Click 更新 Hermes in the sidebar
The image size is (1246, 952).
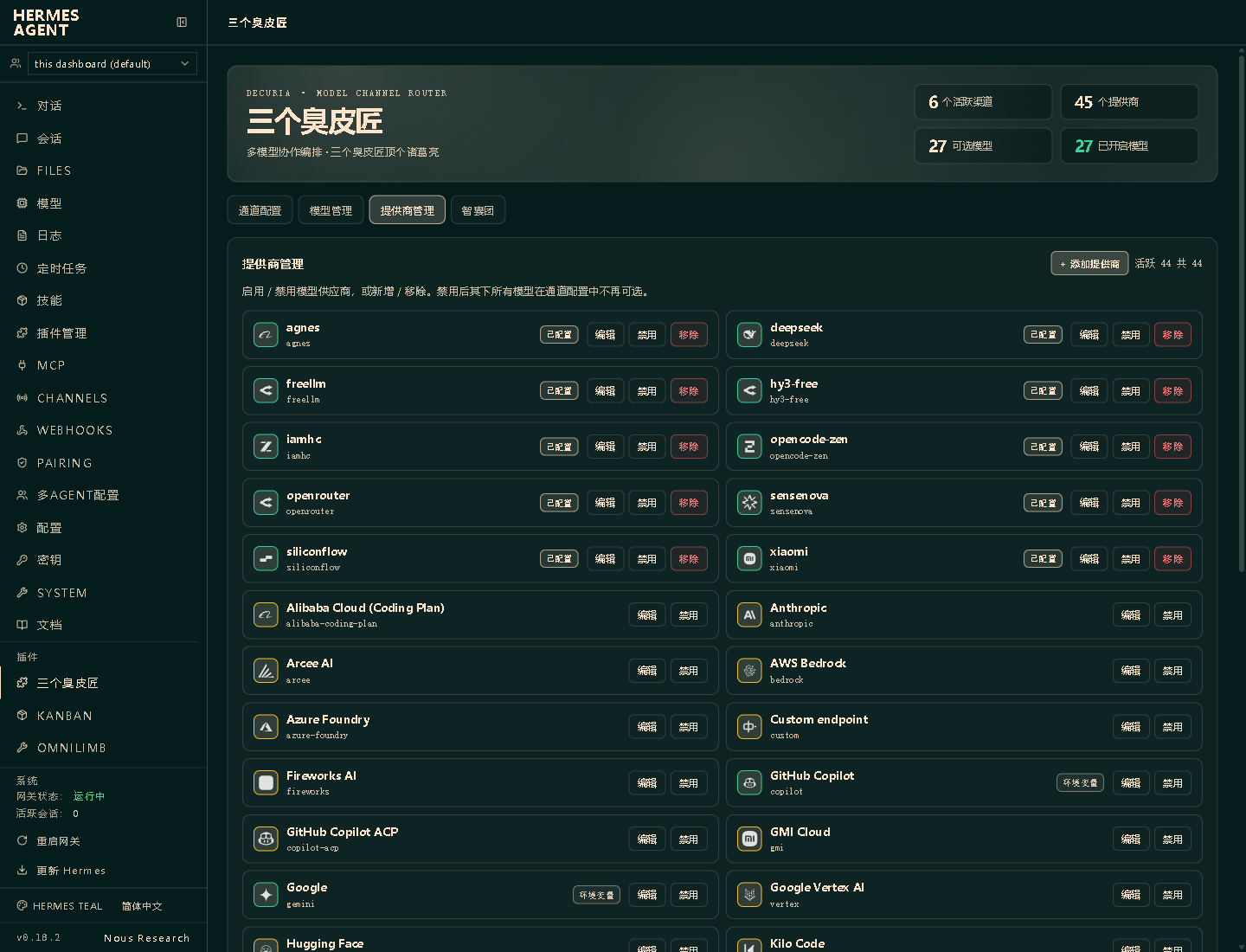pyautogui.click(x=61, y=871)
